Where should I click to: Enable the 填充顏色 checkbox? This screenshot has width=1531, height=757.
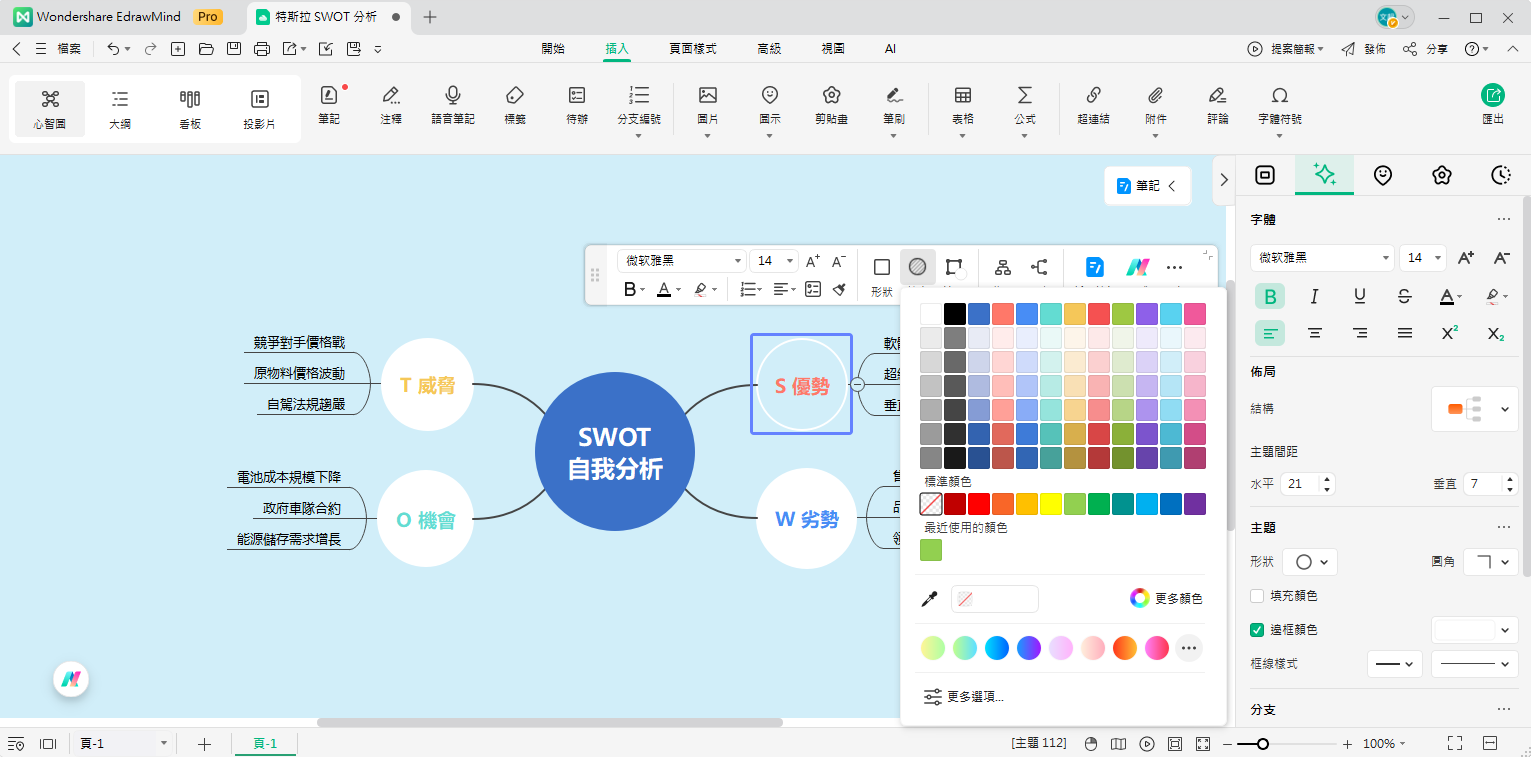point(1256,595)
